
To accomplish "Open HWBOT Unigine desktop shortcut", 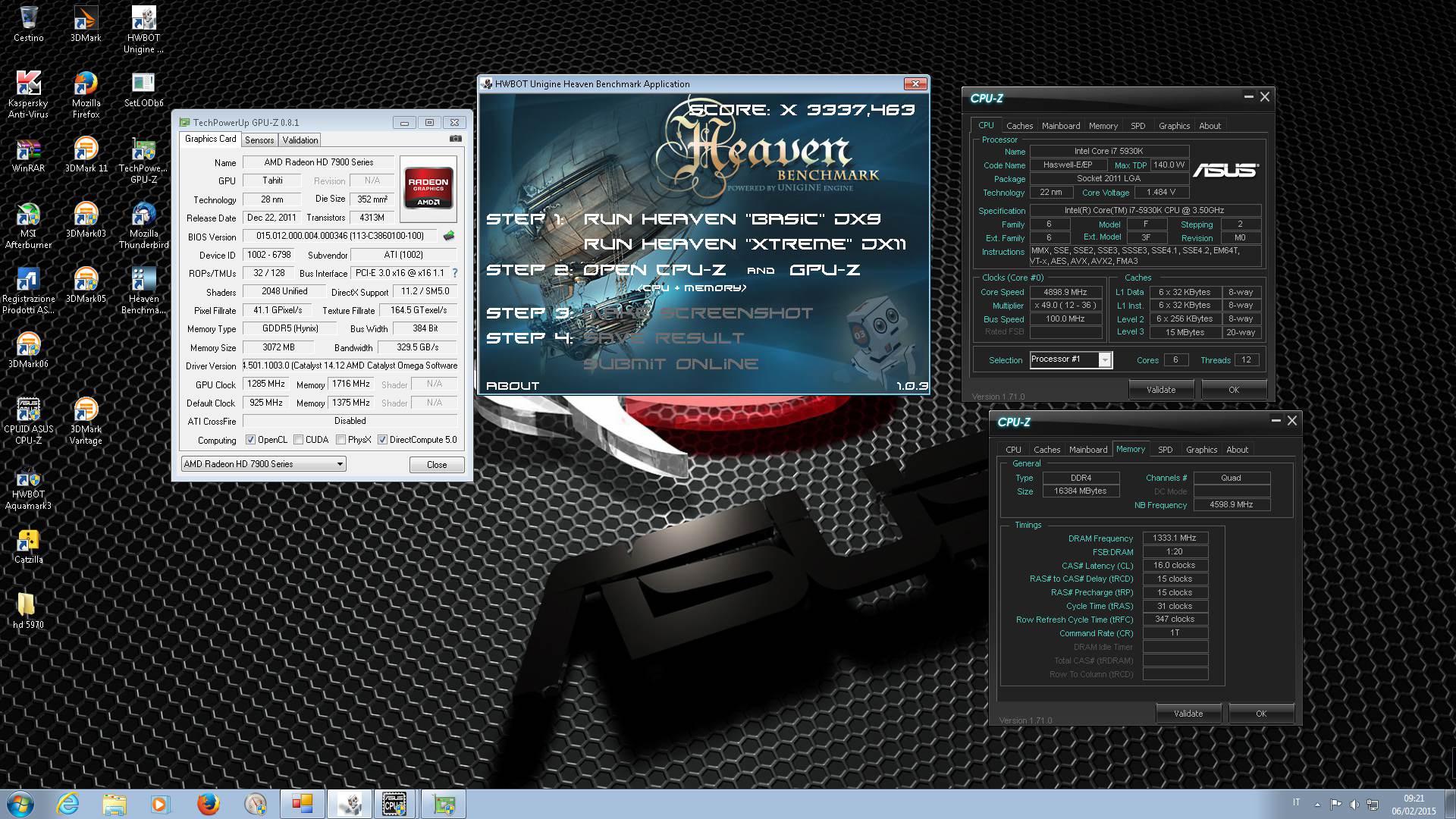I will [143, 30].
